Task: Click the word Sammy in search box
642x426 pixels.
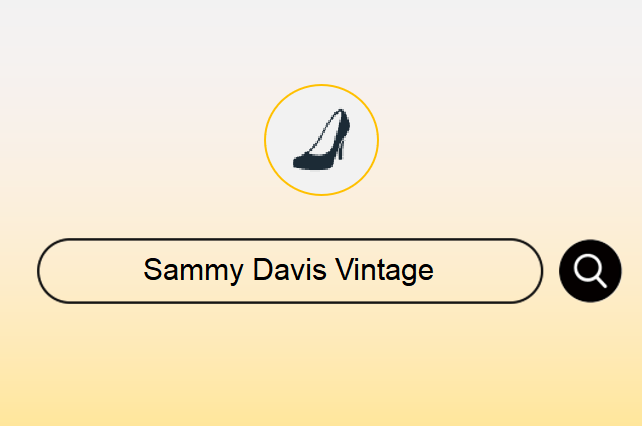Action: 193,271
